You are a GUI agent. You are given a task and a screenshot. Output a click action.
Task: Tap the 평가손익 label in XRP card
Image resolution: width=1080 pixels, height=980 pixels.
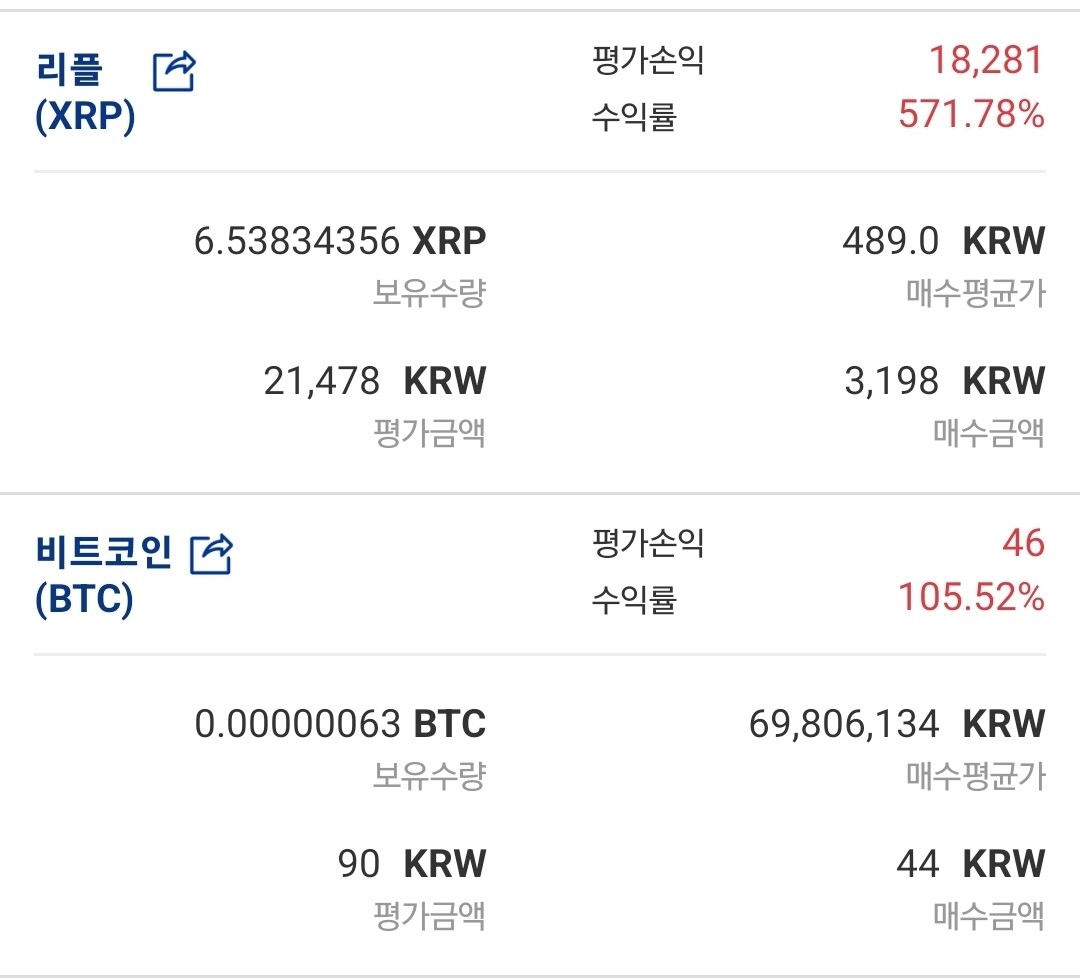pyautogui.click(x=648, y=61)
